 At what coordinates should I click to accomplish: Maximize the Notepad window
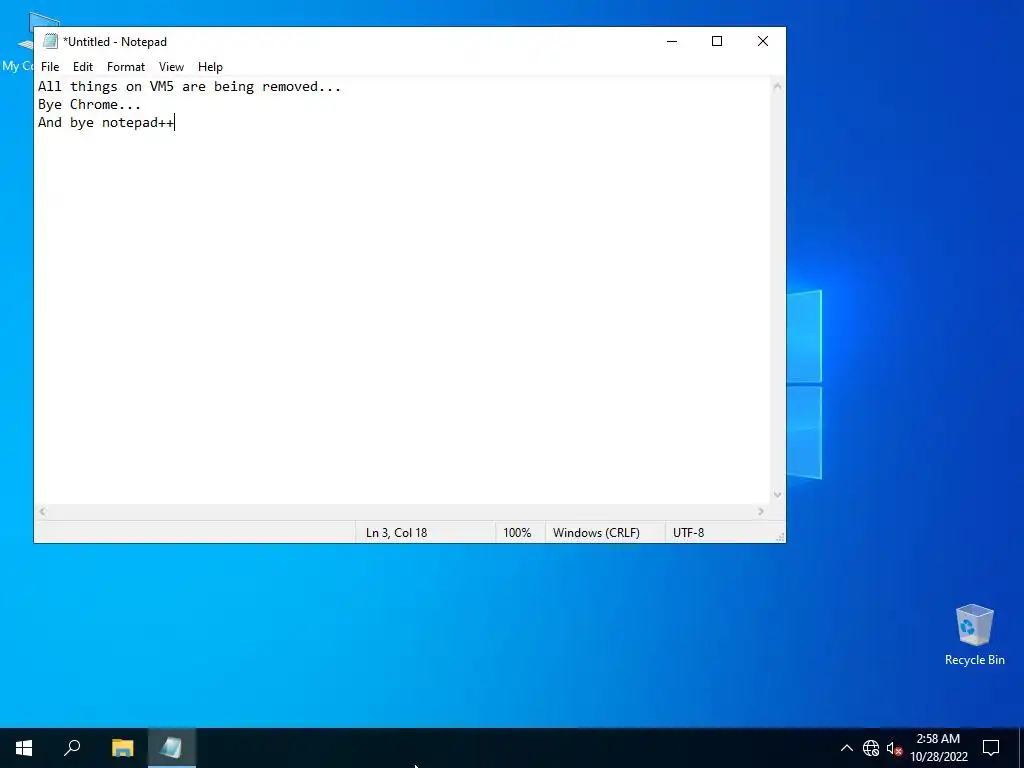[x=717, y=41]
